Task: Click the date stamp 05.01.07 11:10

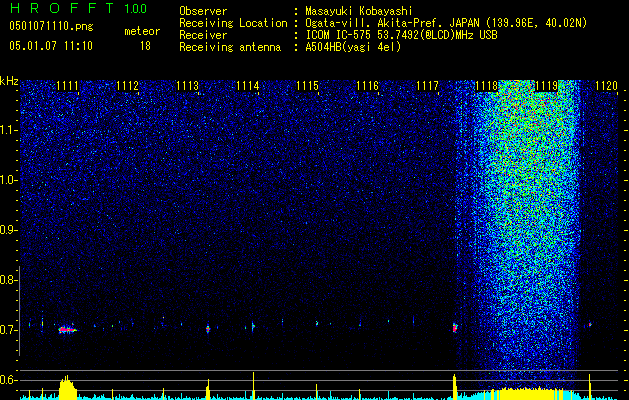Action: pos(51,46)
